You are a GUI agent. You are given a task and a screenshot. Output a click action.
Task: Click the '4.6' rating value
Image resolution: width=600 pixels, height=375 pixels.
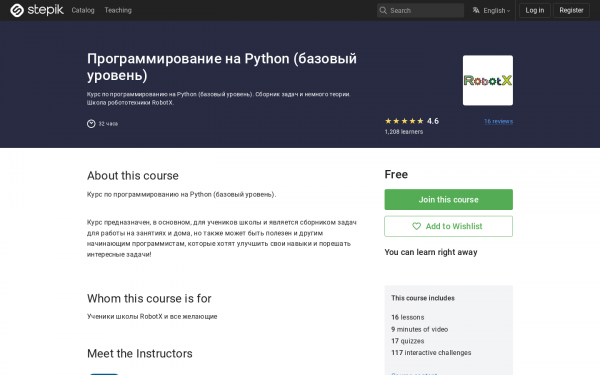[x=433, y=121]
